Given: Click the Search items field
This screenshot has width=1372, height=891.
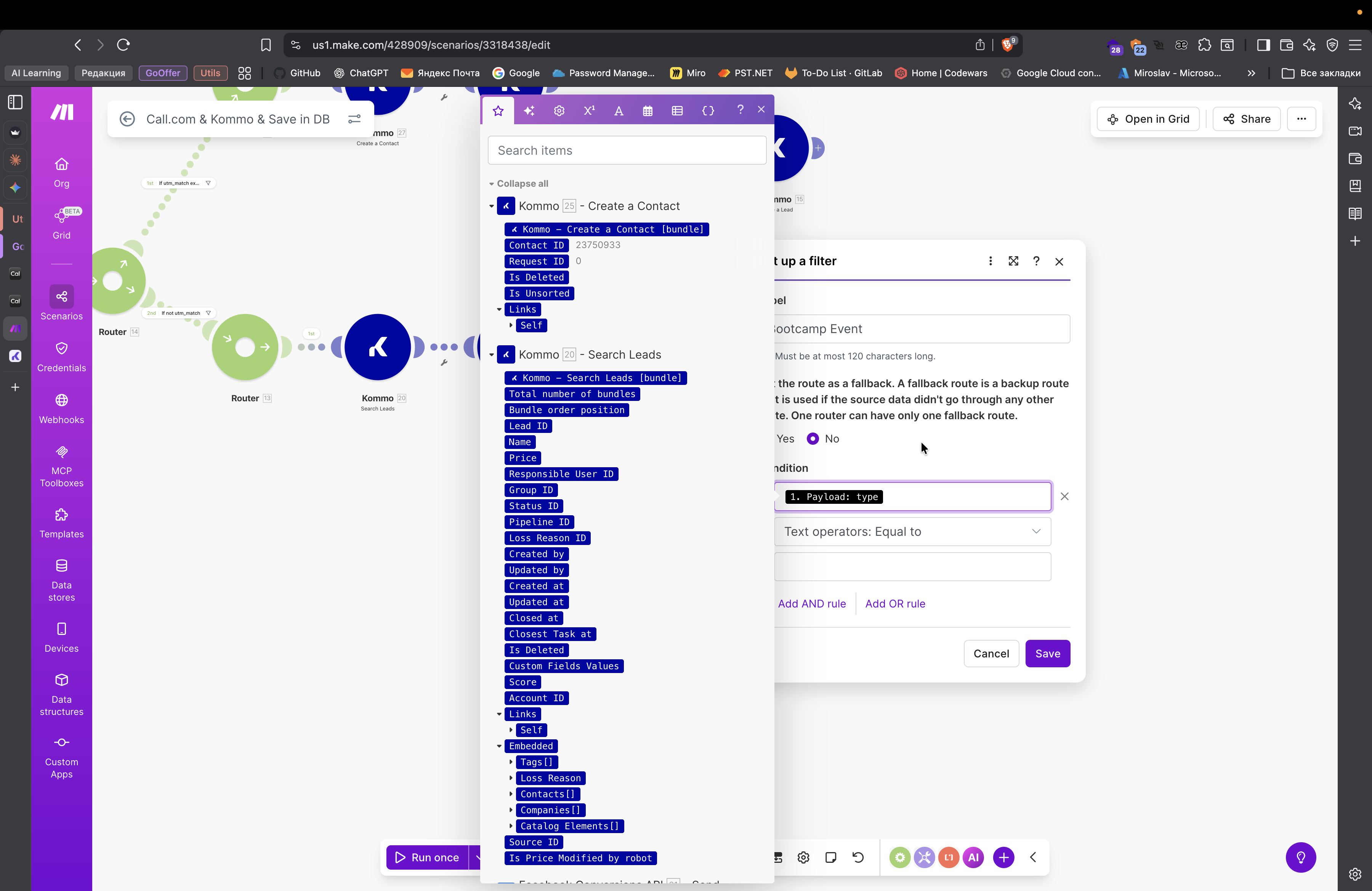Looking at the screenshot, I should 627,151.
